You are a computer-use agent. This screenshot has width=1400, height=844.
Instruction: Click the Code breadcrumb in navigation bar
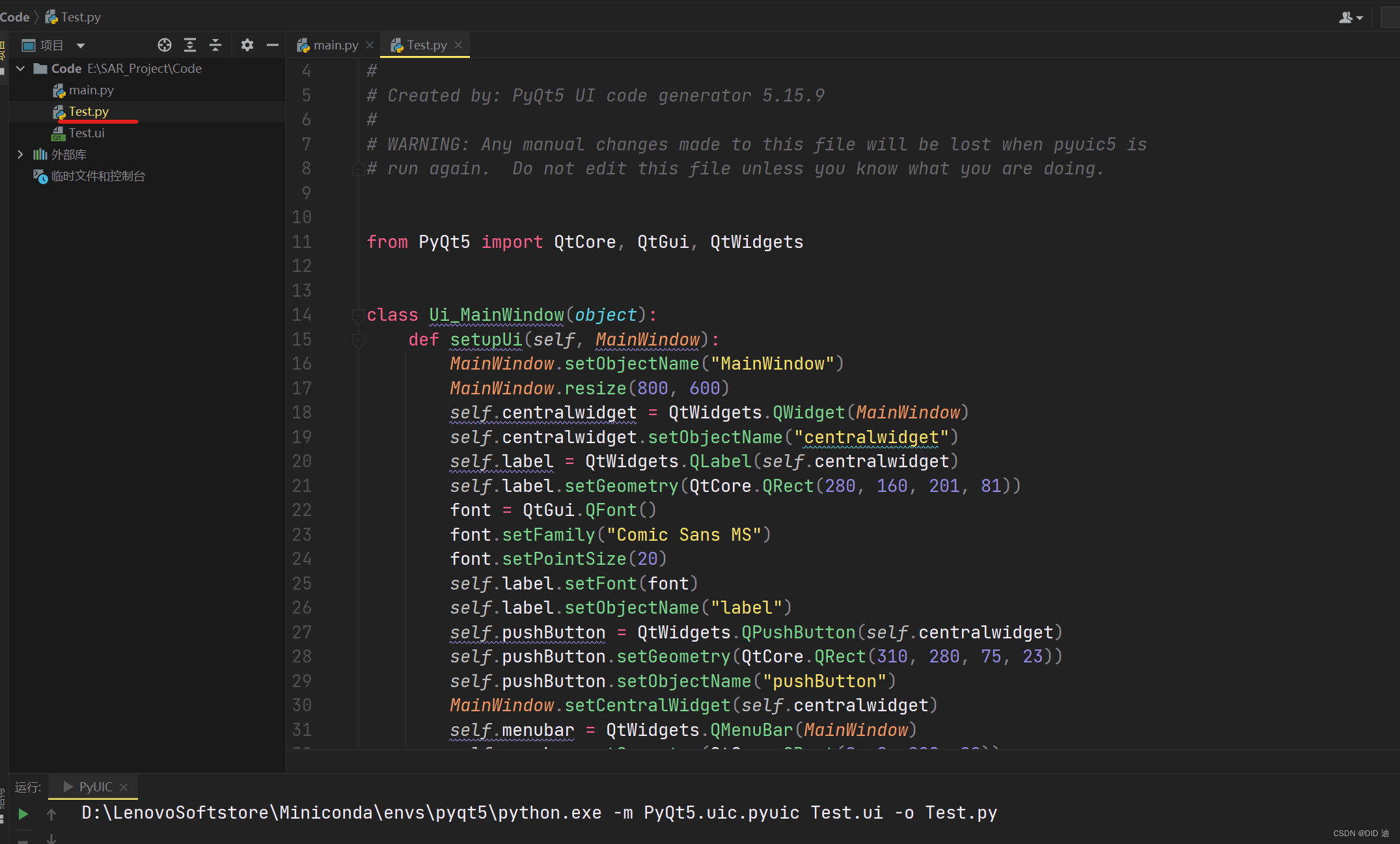pyautogui.click(x=15, y=17)
